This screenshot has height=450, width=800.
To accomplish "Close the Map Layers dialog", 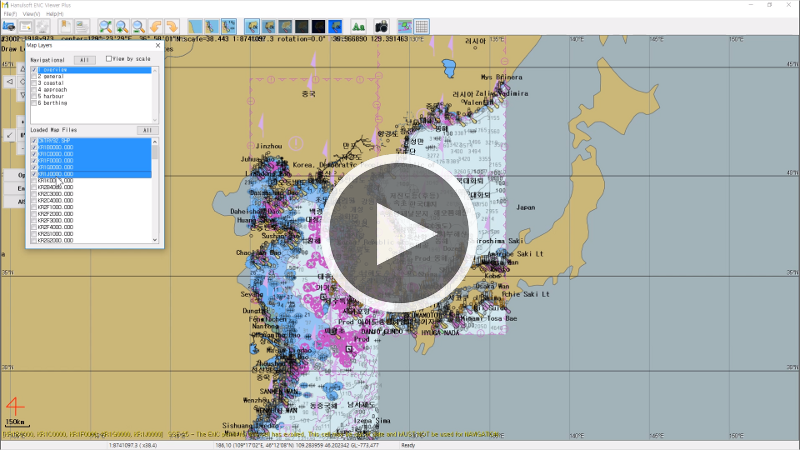I will pos(157,45).
